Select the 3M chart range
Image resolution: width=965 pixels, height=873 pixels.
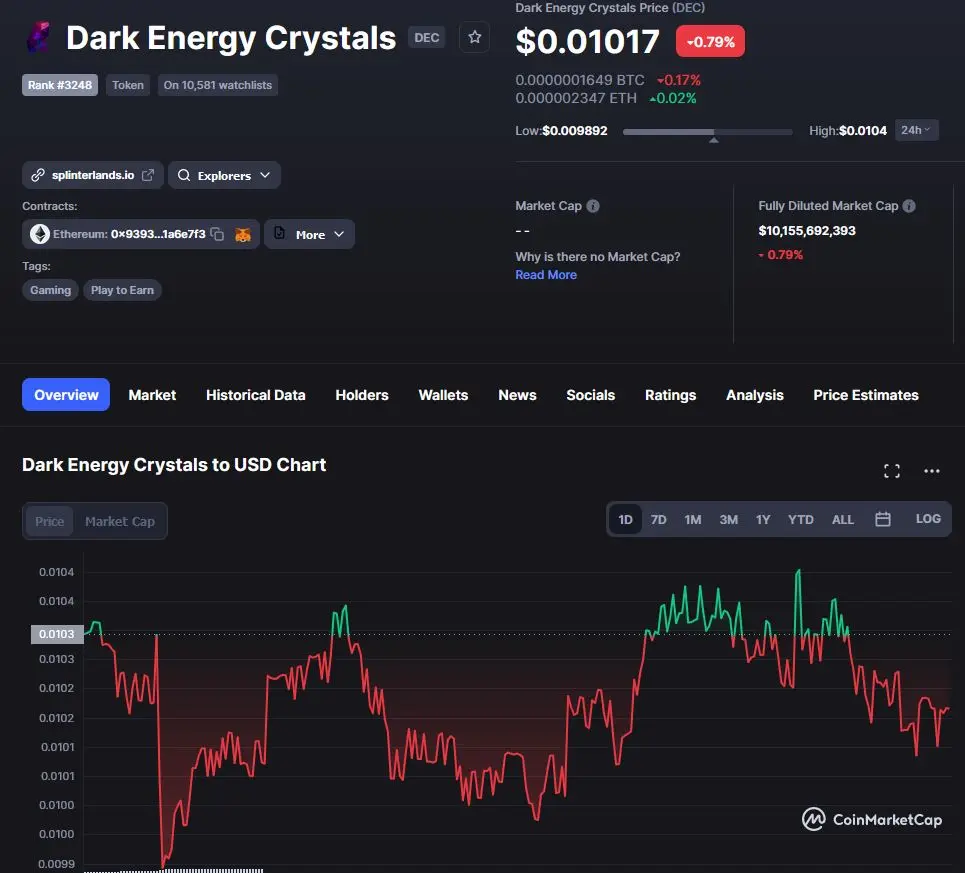729,520
